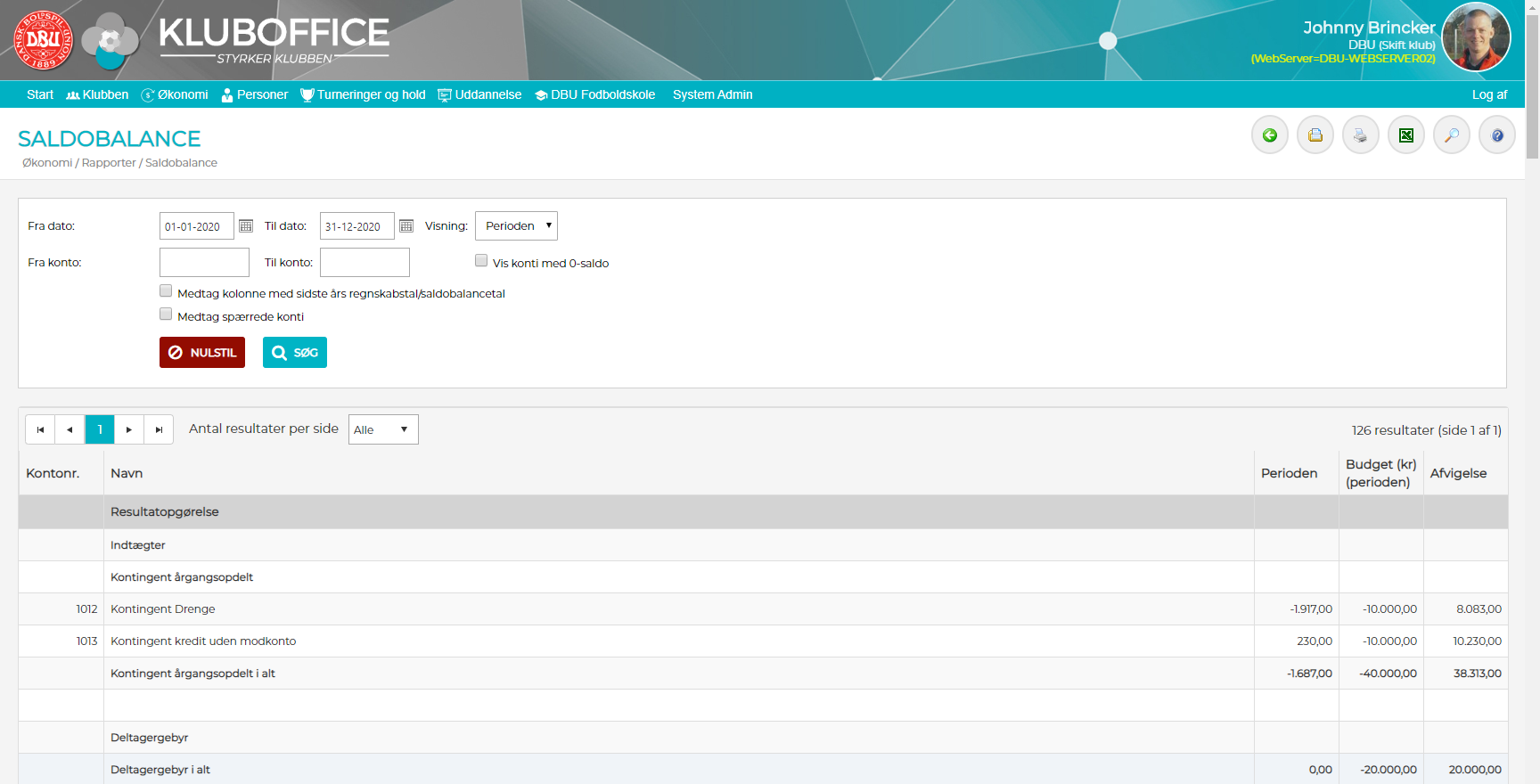Go to the next results page arrow

point(129,429)
